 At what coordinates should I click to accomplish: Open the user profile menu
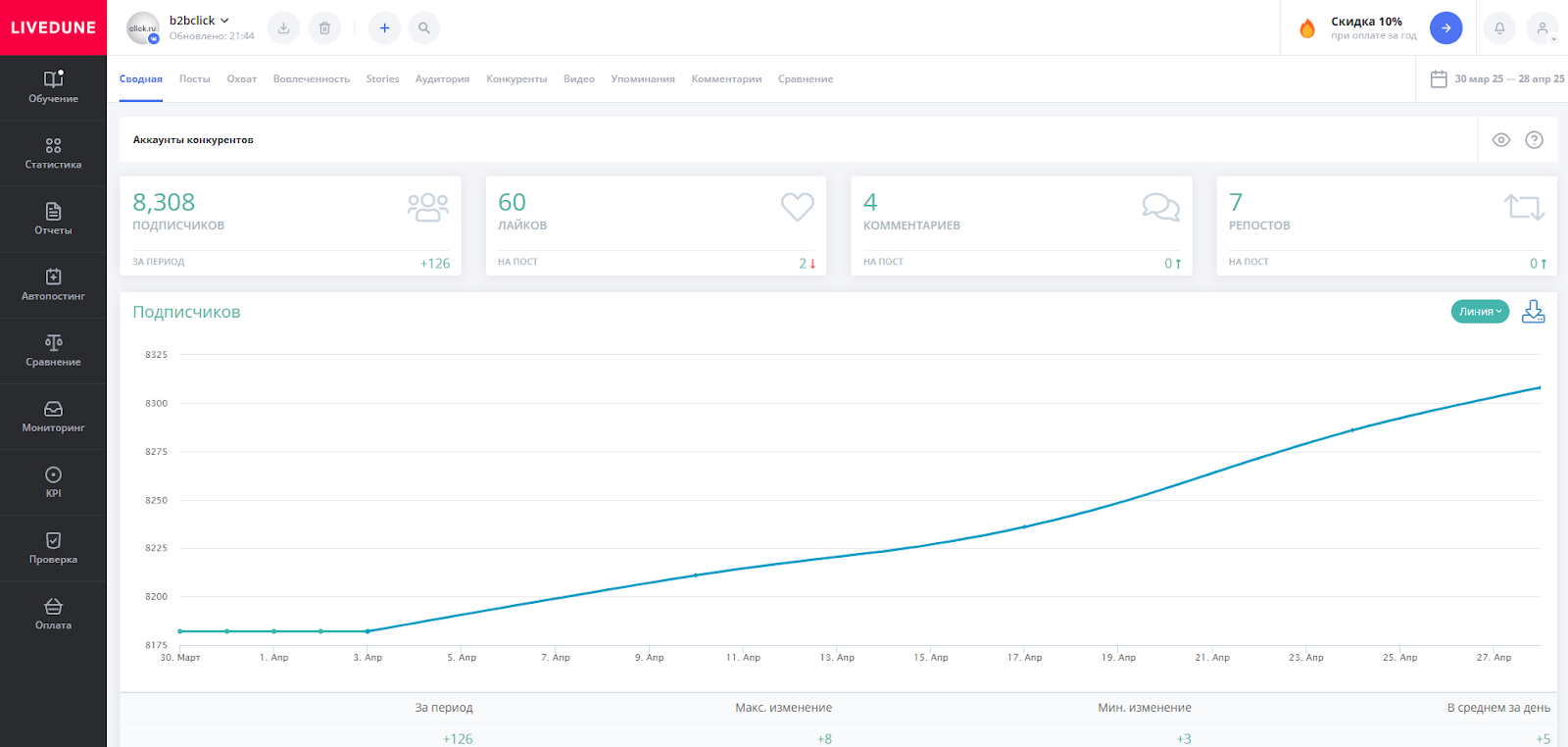point(1543,28)
